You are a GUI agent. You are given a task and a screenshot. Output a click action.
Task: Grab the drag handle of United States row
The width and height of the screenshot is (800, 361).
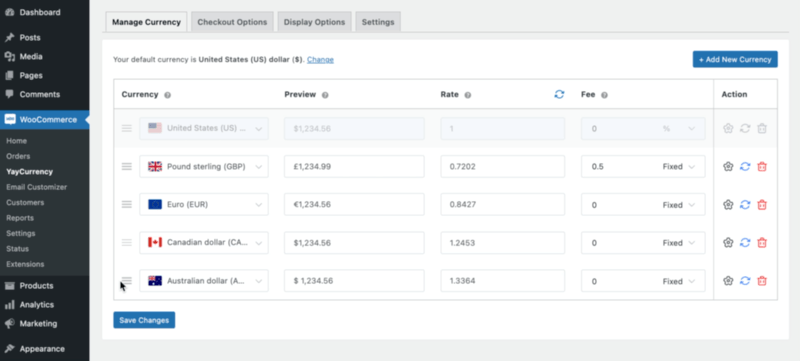pos(127,128)
